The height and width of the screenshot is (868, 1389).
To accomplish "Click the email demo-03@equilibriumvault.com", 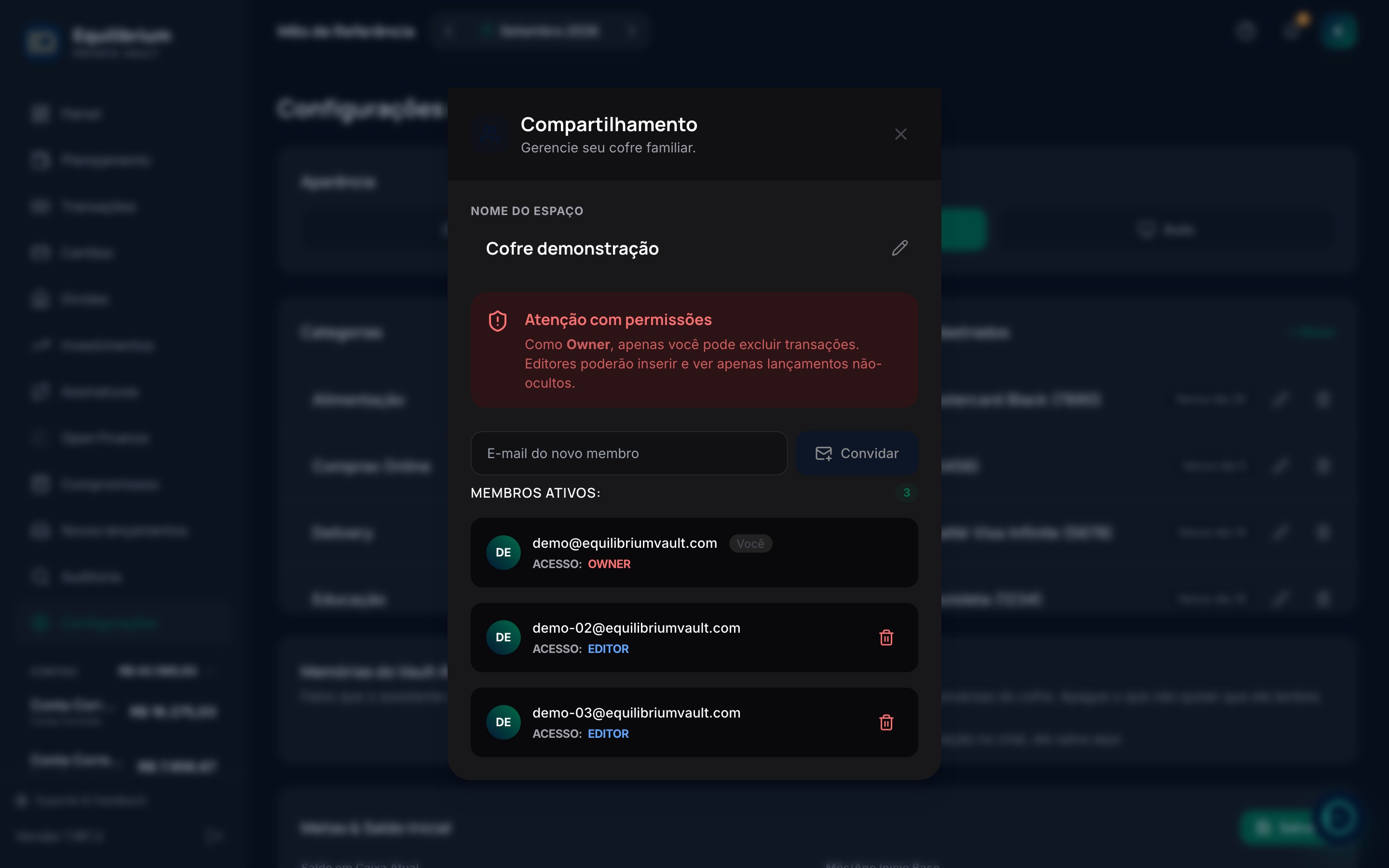I will pos(636,713).
